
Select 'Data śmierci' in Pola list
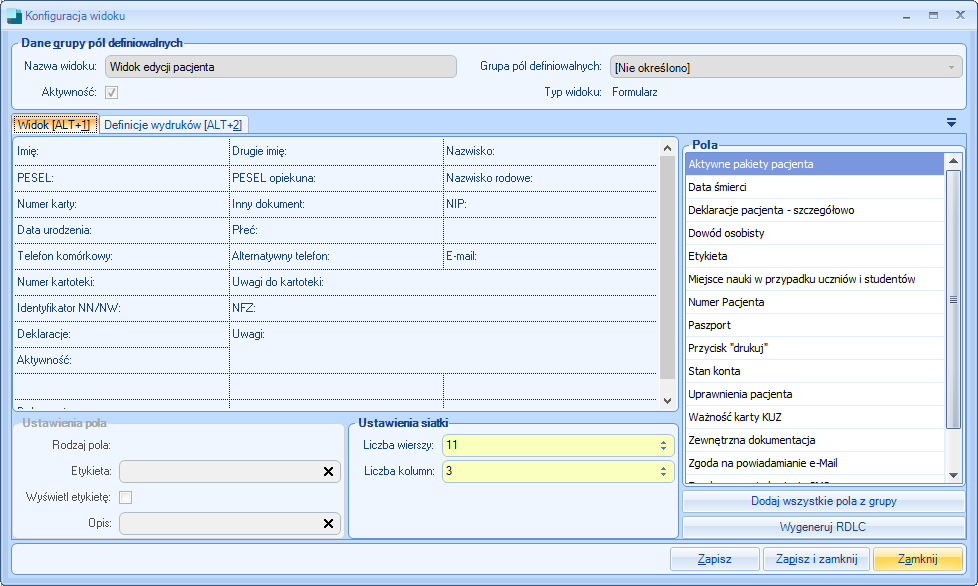point(815,187)
